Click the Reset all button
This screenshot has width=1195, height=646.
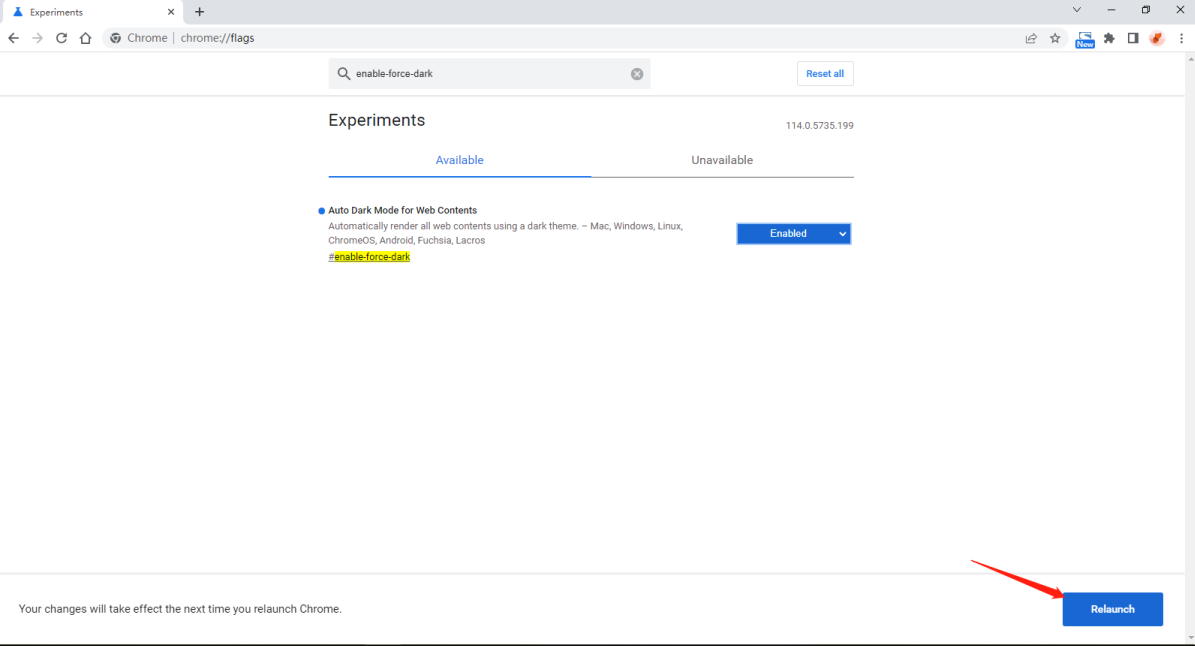click(825, 74)
